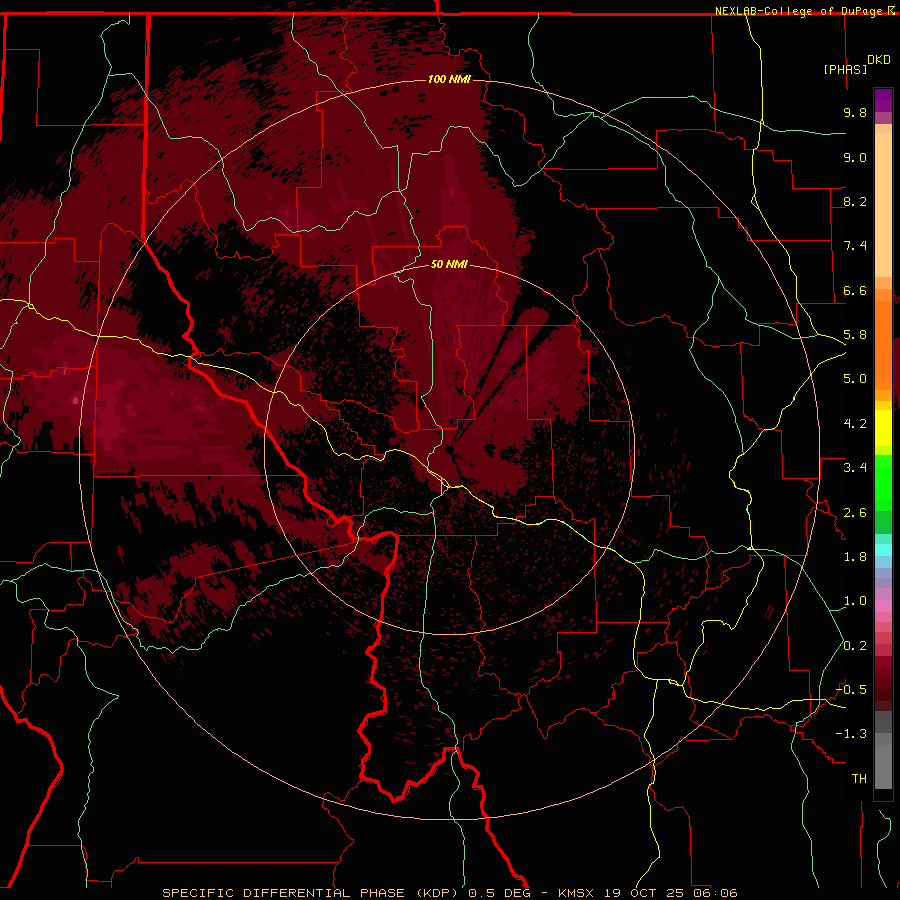Click the 7.4 scale value

tap(855, 246)
